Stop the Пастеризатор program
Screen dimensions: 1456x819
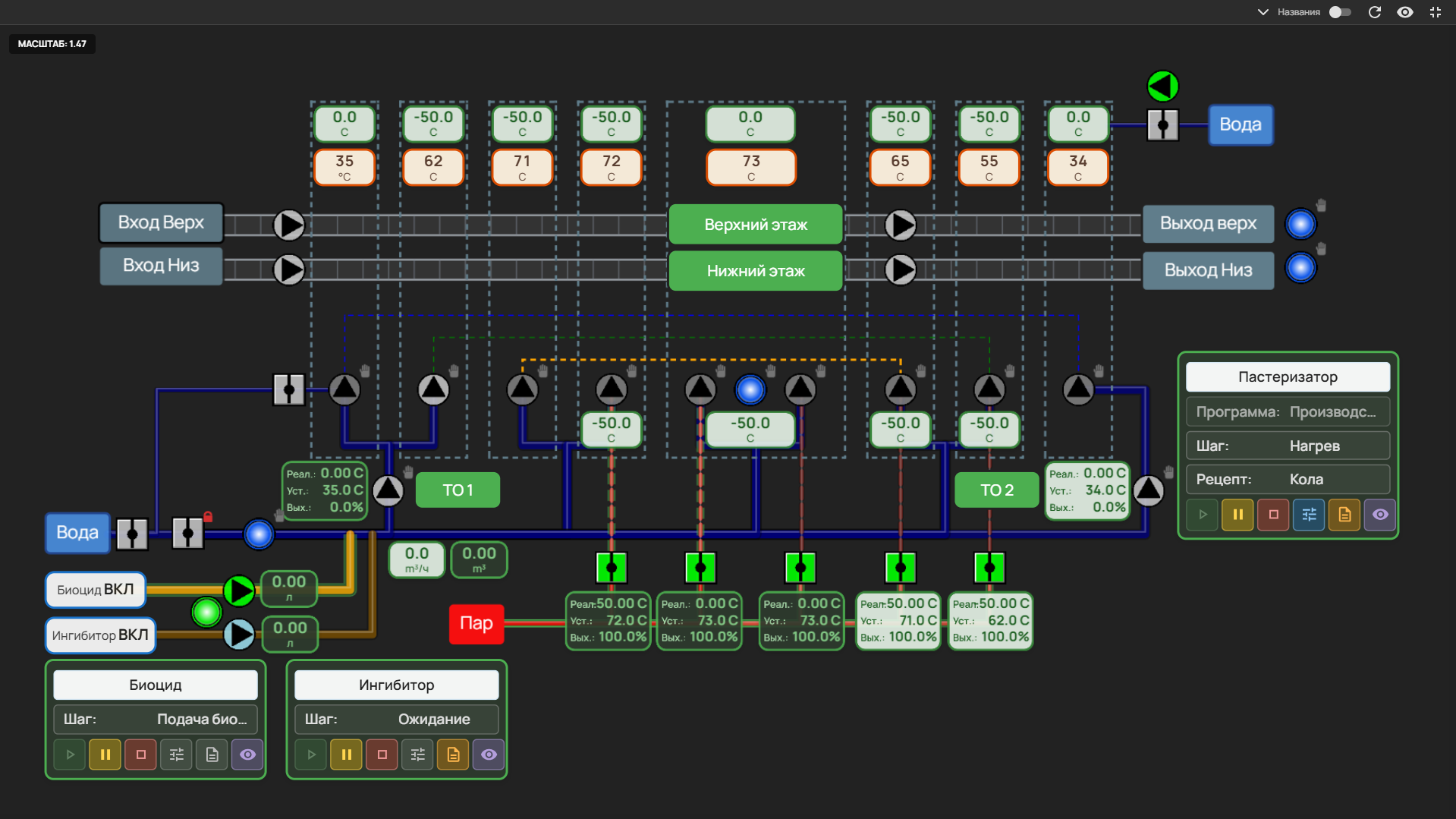[1273, 515]
